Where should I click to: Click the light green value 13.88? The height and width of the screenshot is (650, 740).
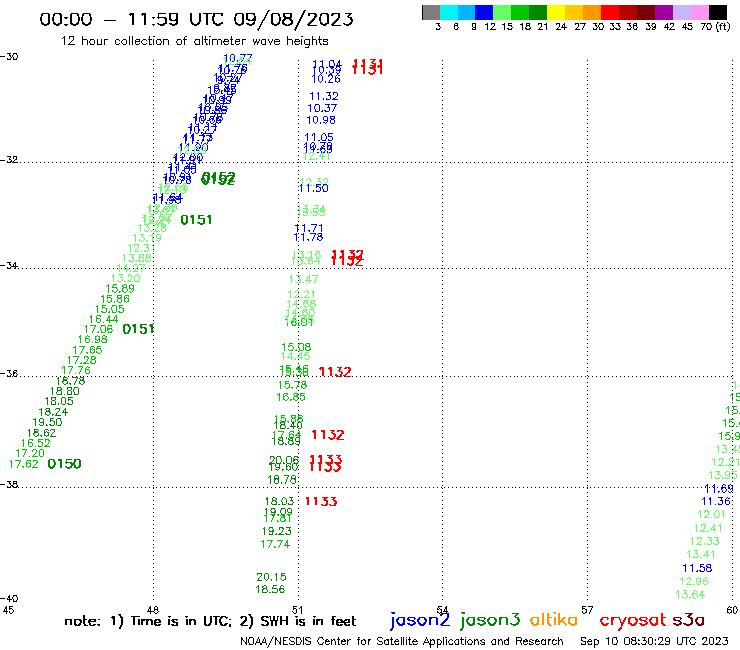[137, 258]
